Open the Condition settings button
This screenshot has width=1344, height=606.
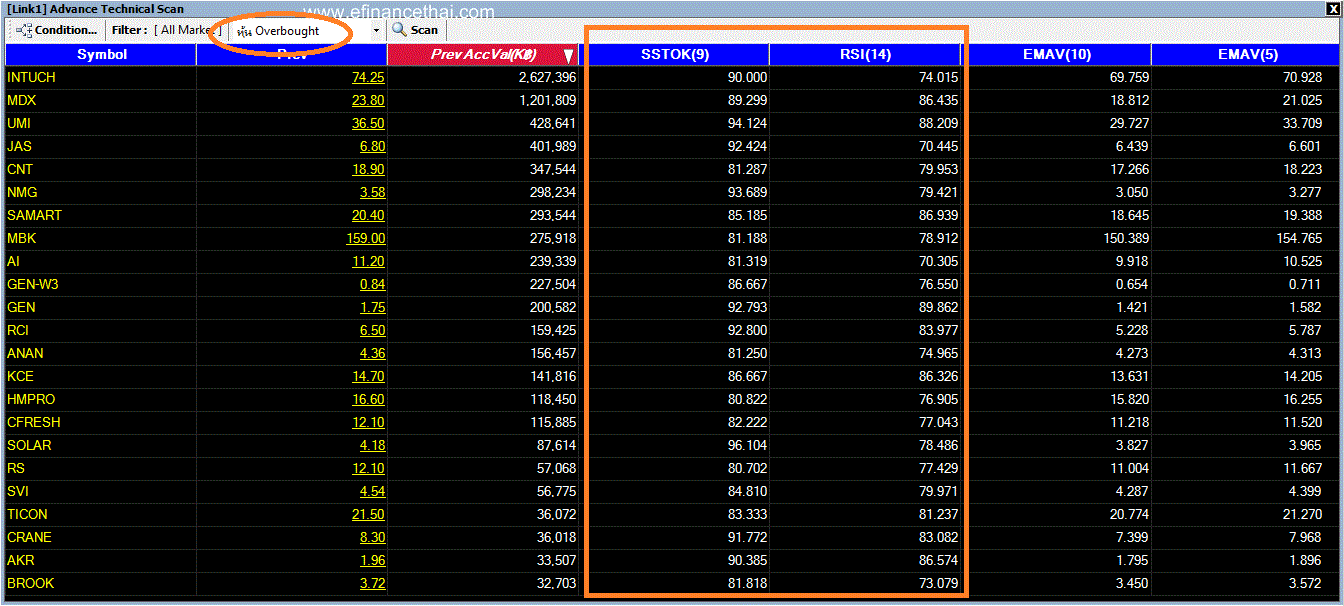pos(58,30)
